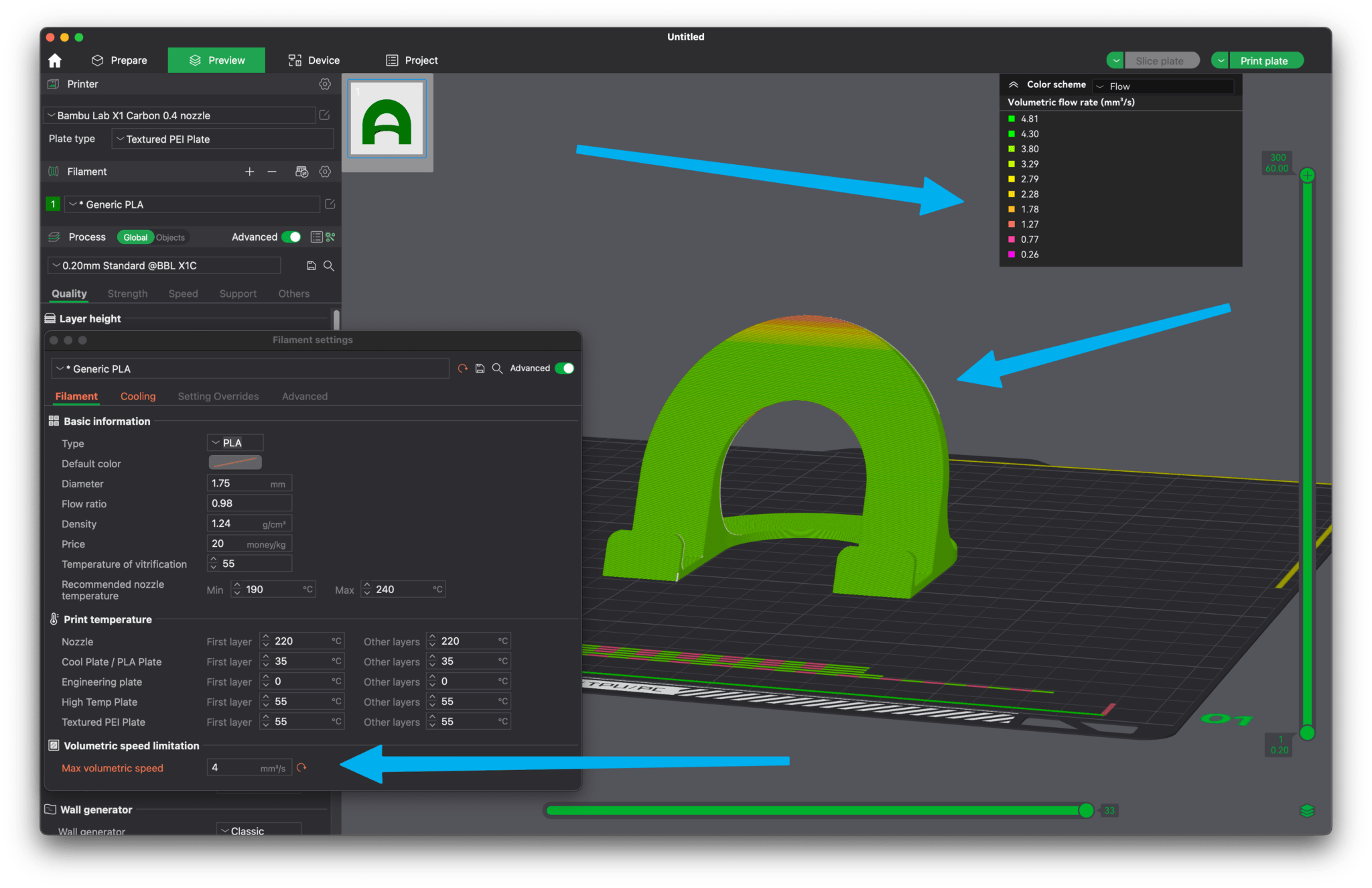Open the Cooling tab in Filament settings
This screenshot has height=888, width=1372.
[137, 396]
